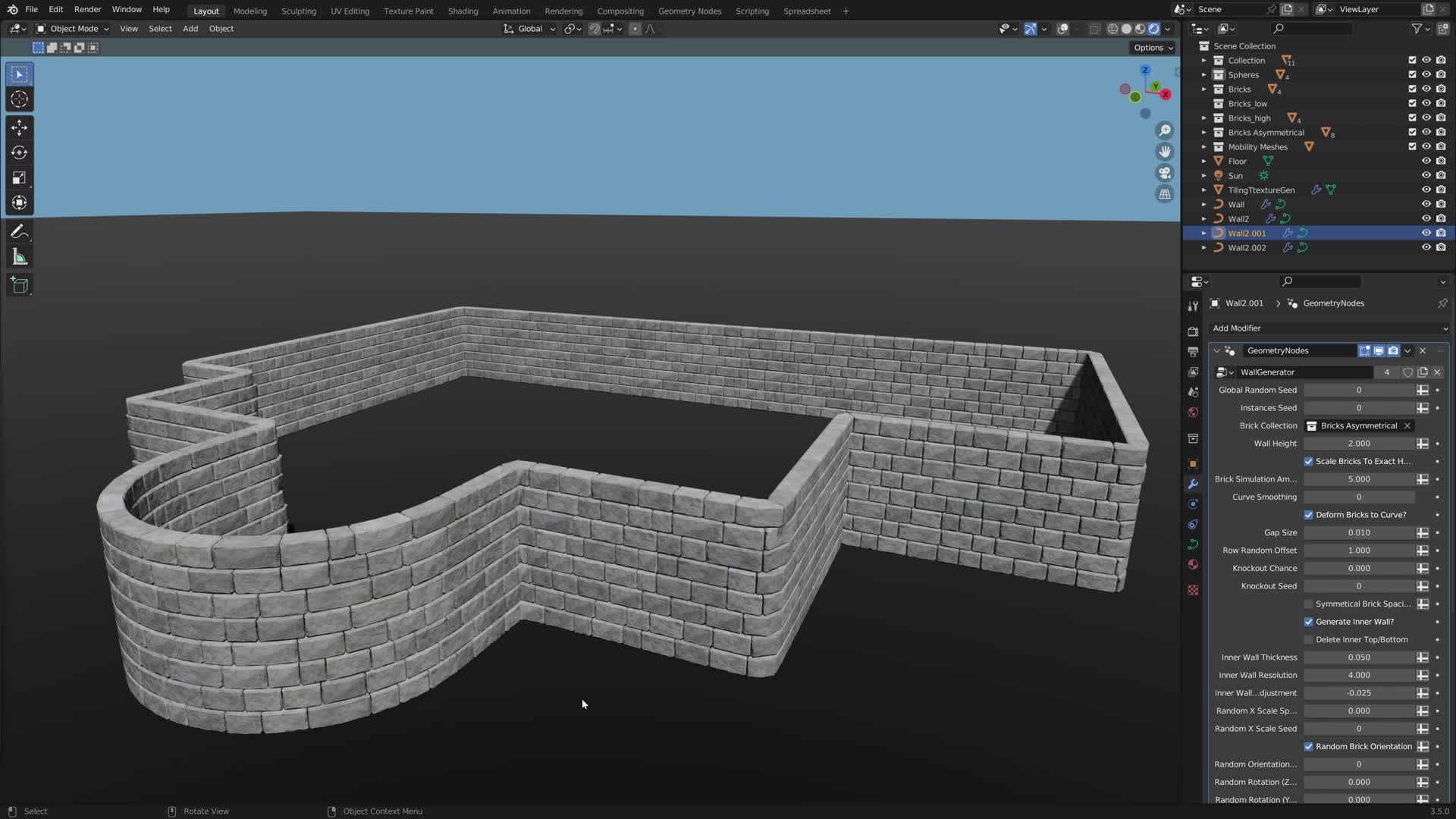Viewport: 1456px width, 819px height.
Task: Open the Layout workspace tab
Action: point(205,11)
